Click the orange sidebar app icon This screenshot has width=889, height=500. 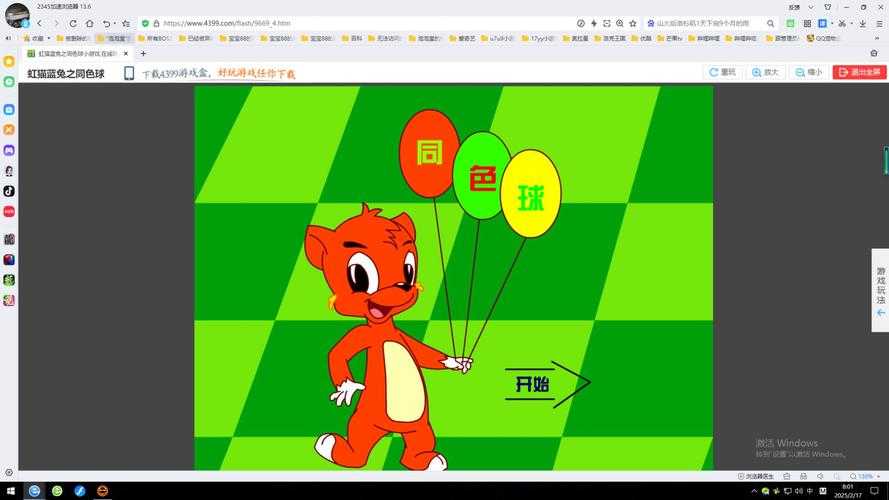click(9, 130)
